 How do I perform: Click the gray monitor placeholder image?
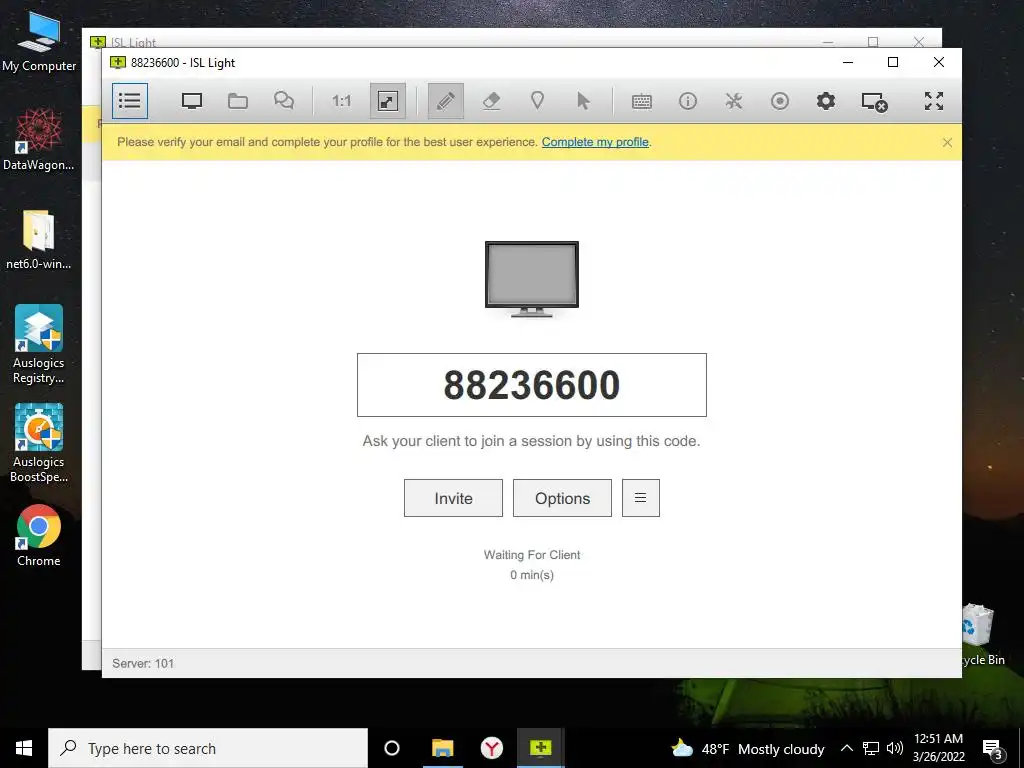[x=532, y=279]
